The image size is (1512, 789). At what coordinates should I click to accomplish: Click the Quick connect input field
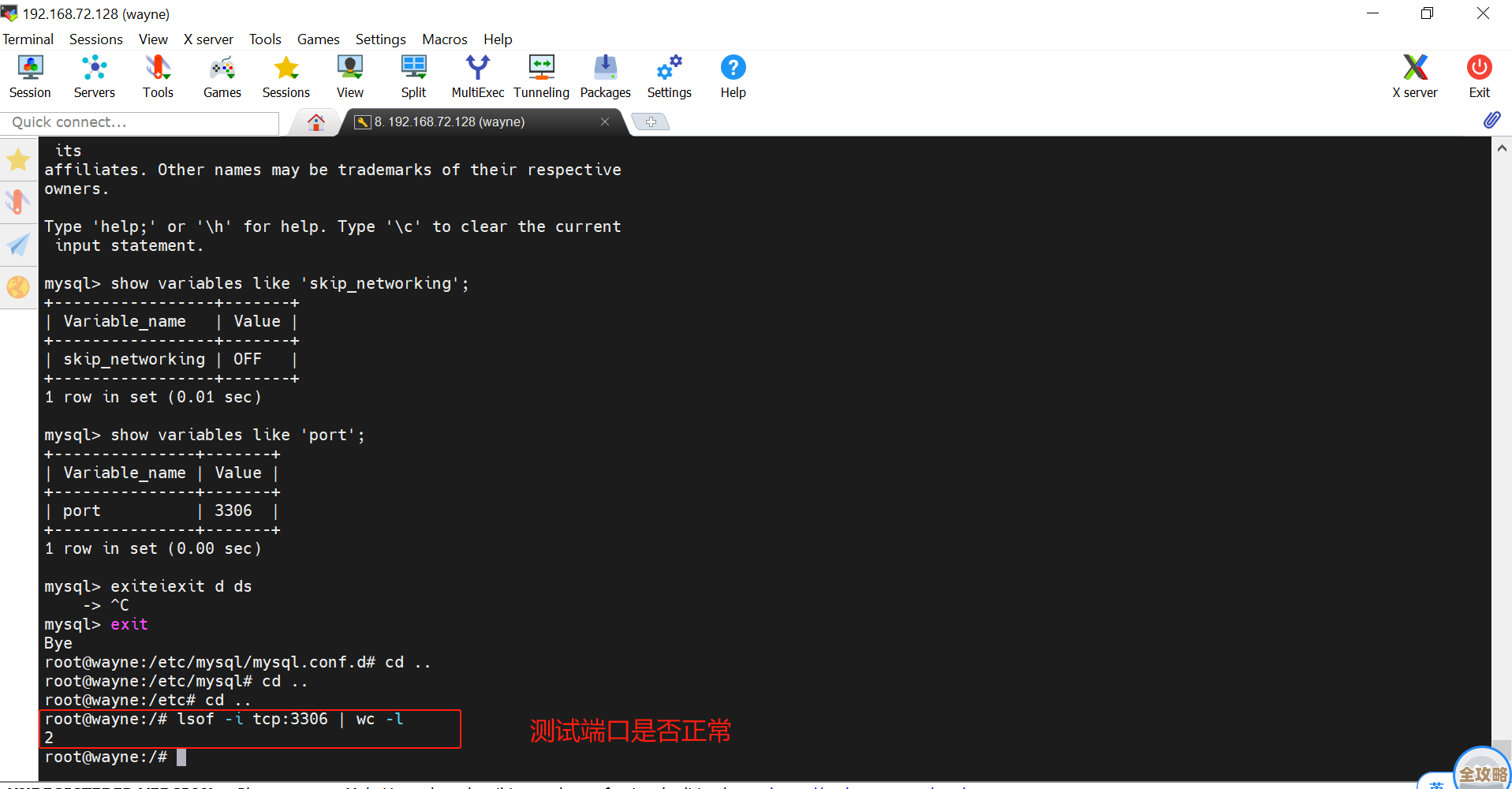(139, 122)
